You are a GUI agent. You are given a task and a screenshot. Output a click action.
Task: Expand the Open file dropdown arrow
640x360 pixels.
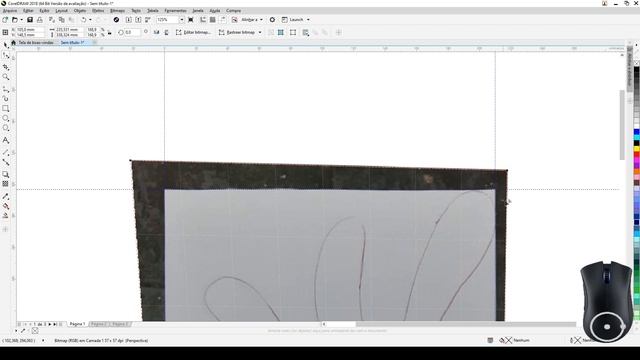coord(21,20)
